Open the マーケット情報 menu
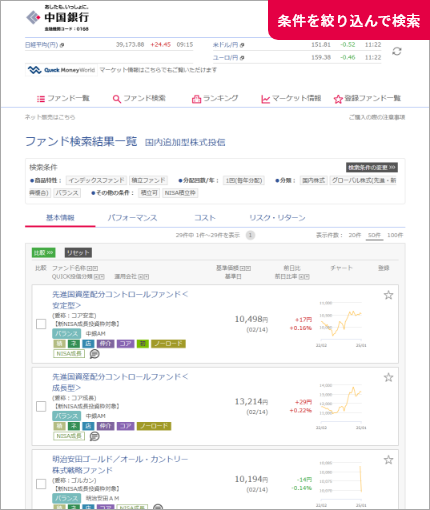Viewport: 430px width, 510px height. point(291,98)
